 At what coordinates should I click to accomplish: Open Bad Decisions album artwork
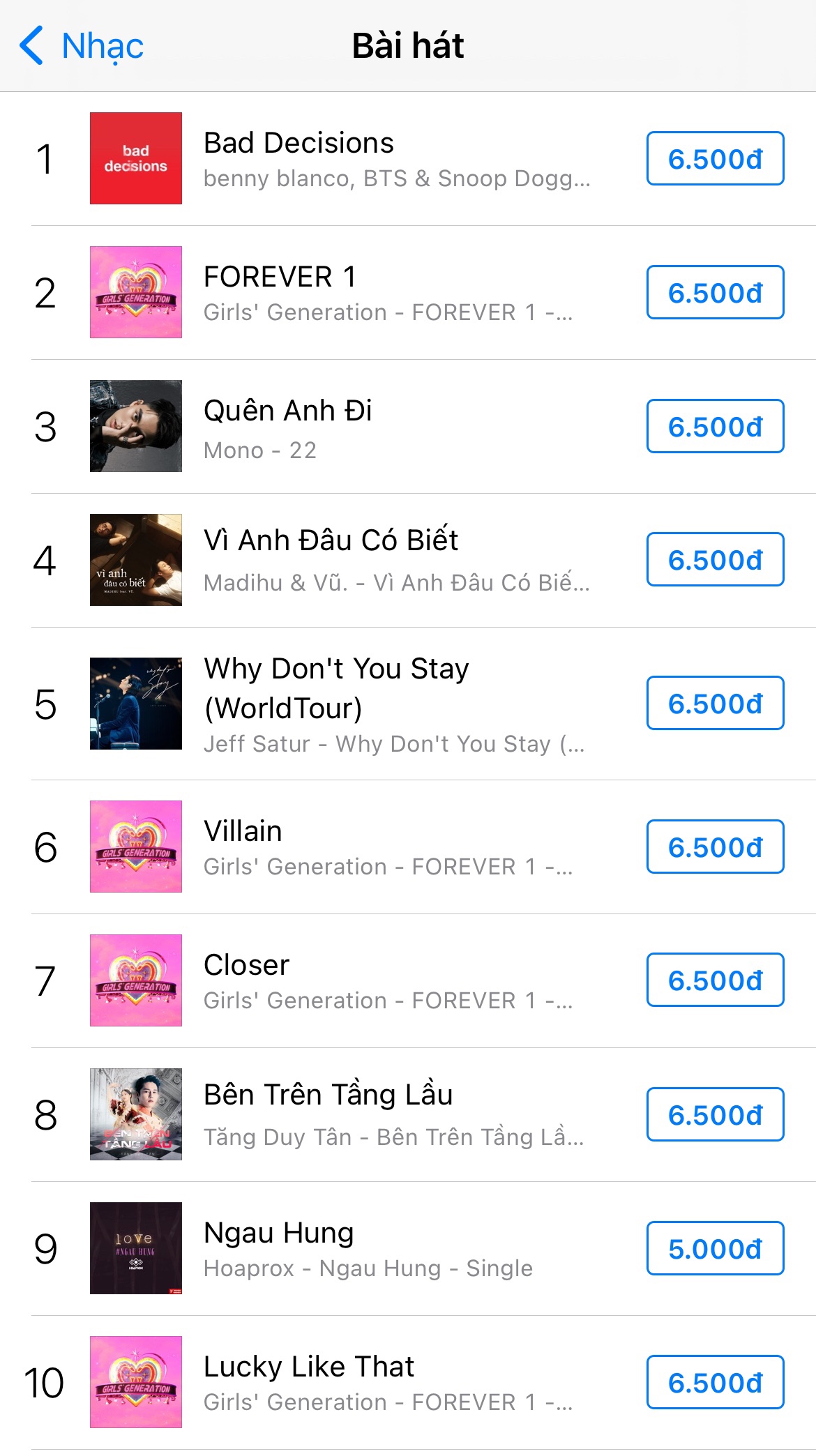click(x=136, y=158)
